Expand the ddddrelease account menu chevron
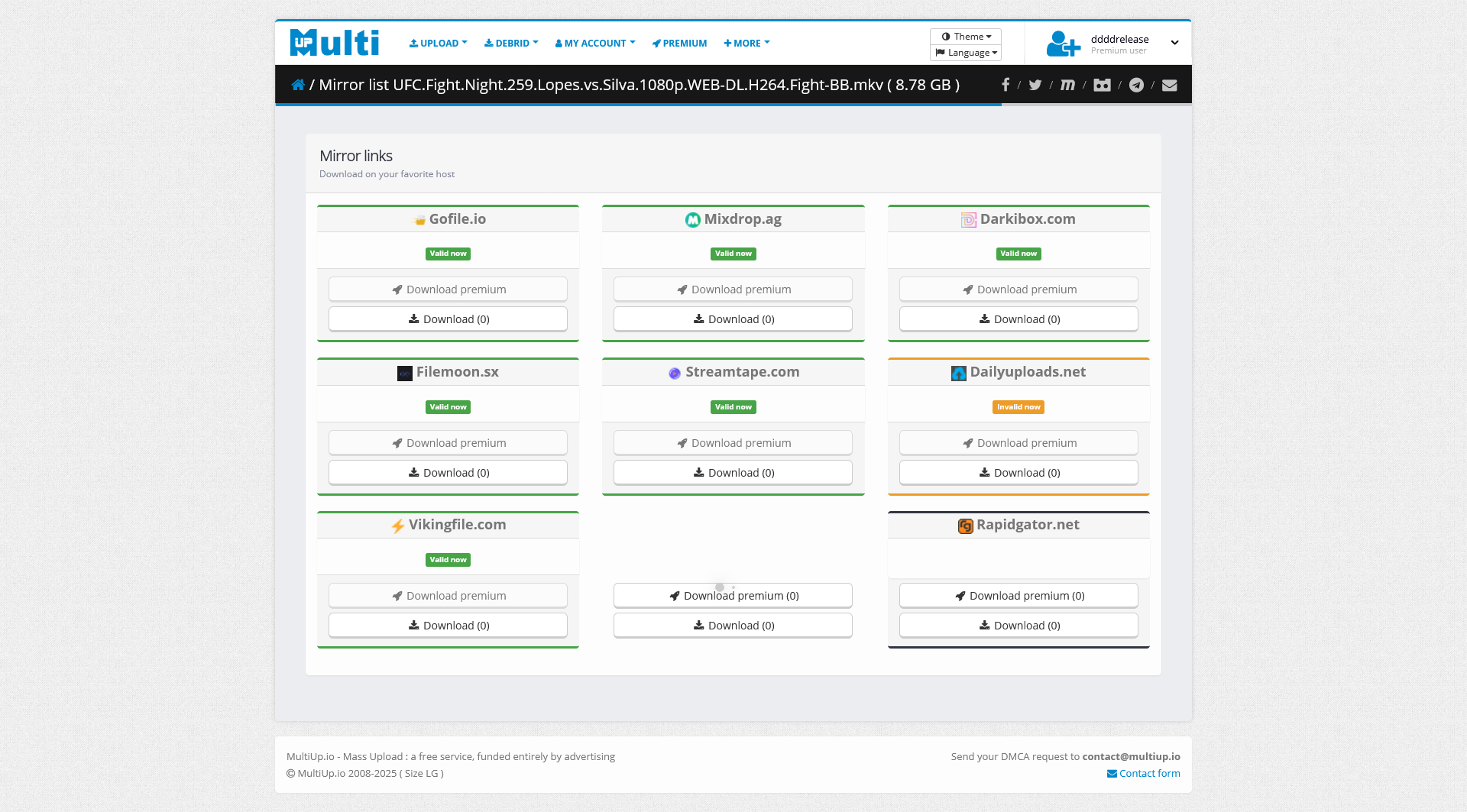1467x812 pixels. (x=1174, y=43)
